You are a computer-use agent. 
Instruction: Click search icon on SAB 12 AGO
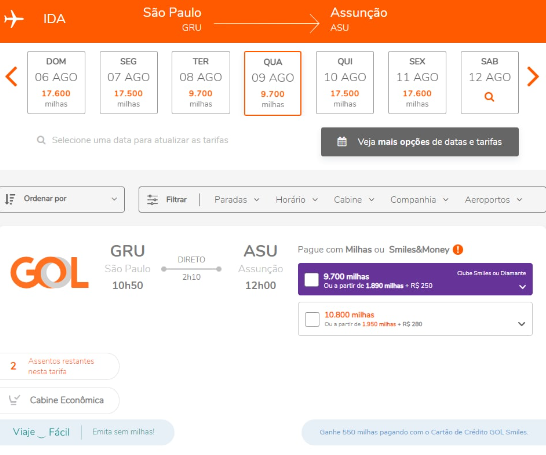pos(489,96)
